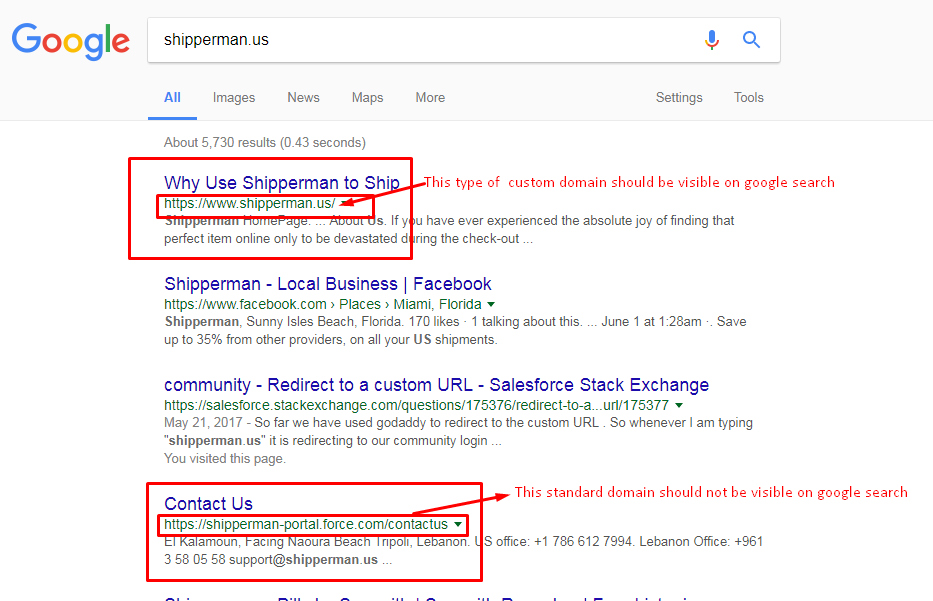Open the News tab

(303, 98)
